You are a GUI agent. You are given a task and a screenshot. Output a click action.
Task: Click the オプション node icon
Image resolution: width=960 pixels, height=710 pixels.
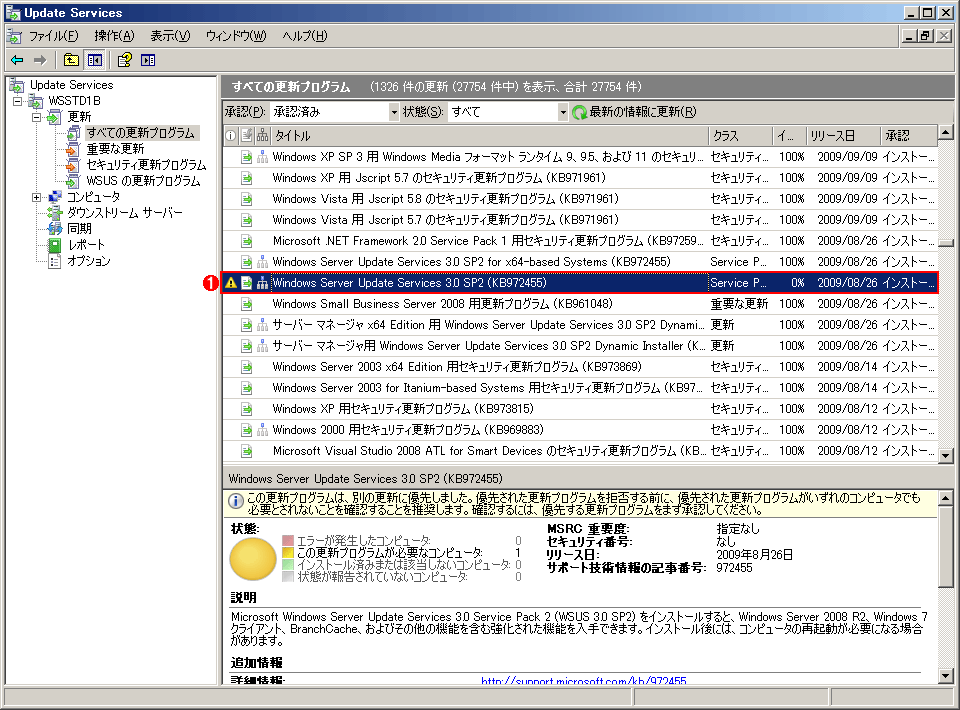pyautogui.click(x=54, y=261)
